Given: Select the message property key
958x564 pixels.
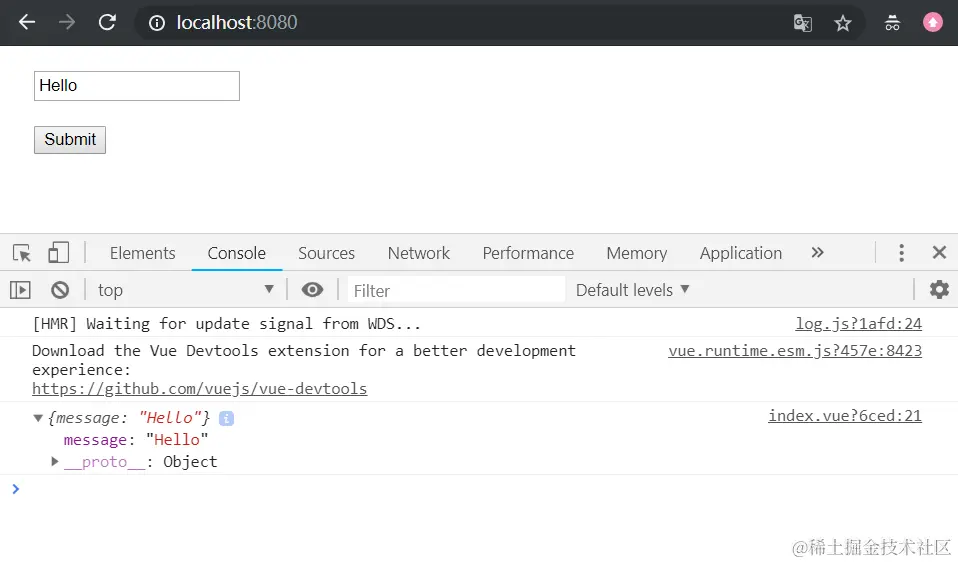Looking at the screenshot, I should (x=95, y=440).
